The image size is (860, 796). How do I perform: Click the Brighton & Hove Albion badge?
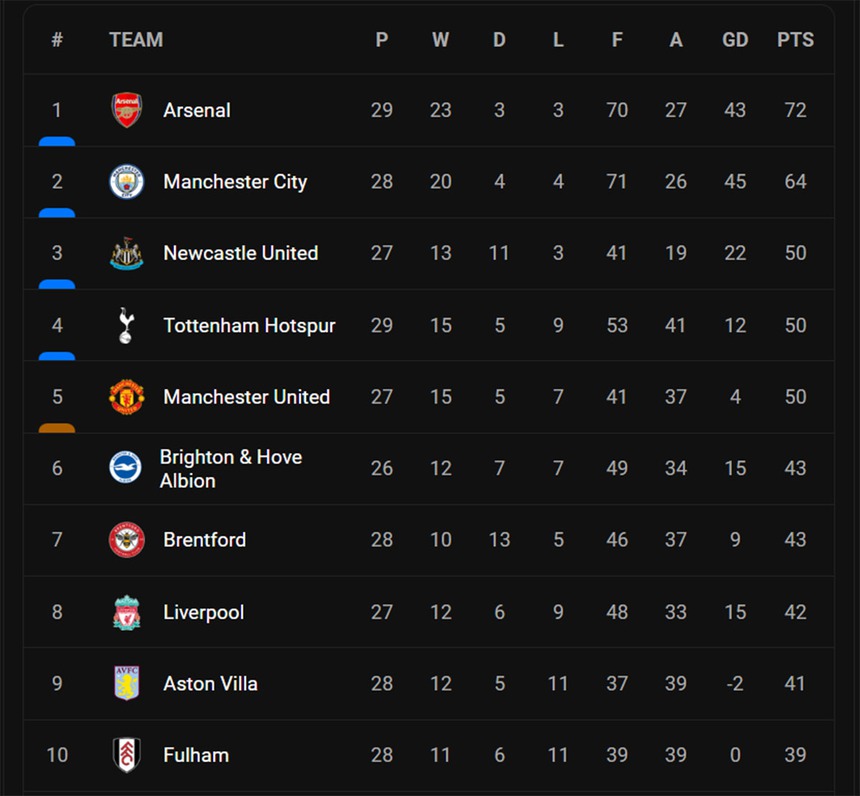pyautogui.click(x=126, y=468)
